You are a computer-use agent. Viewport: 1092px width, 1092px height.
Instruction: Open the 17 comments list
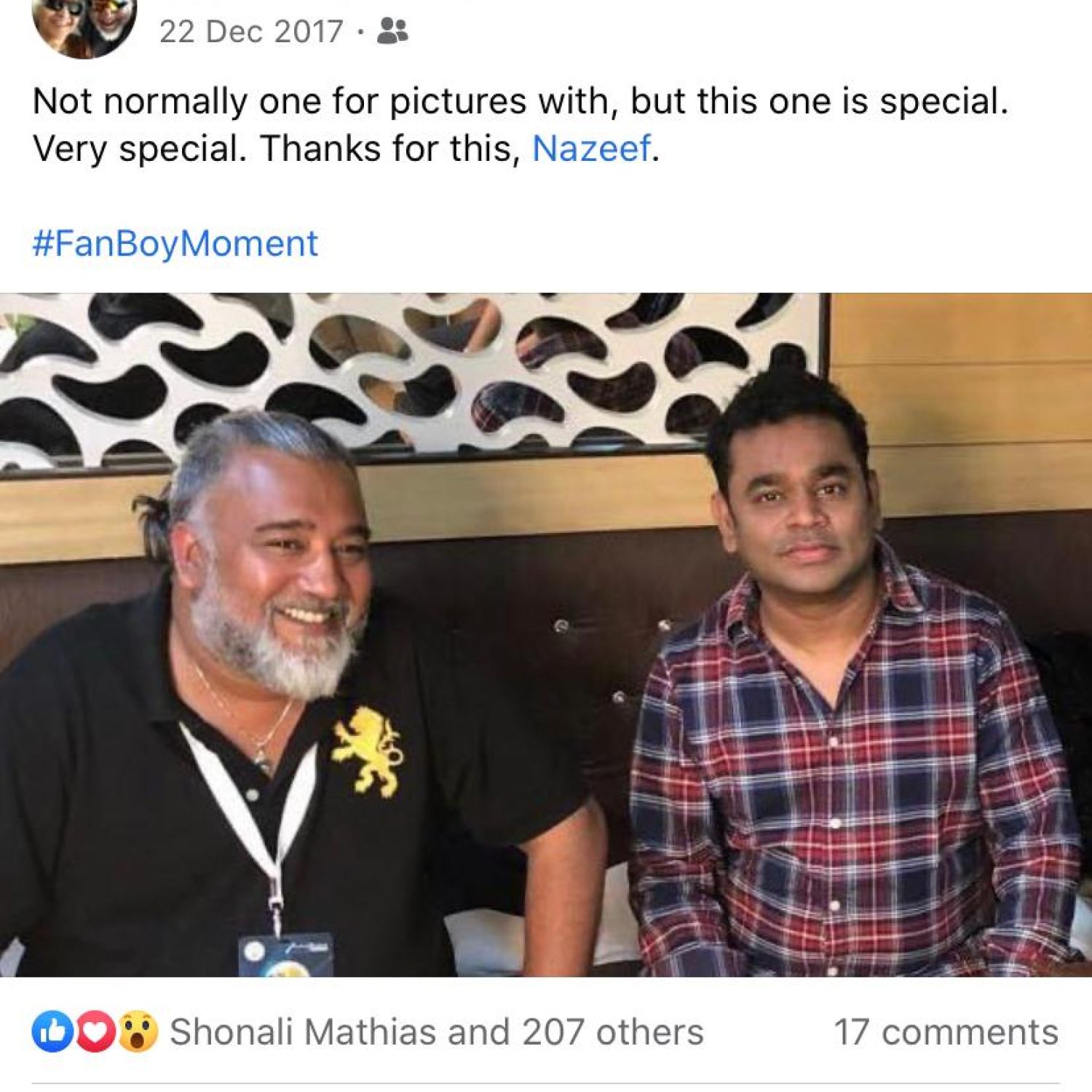946,1032
